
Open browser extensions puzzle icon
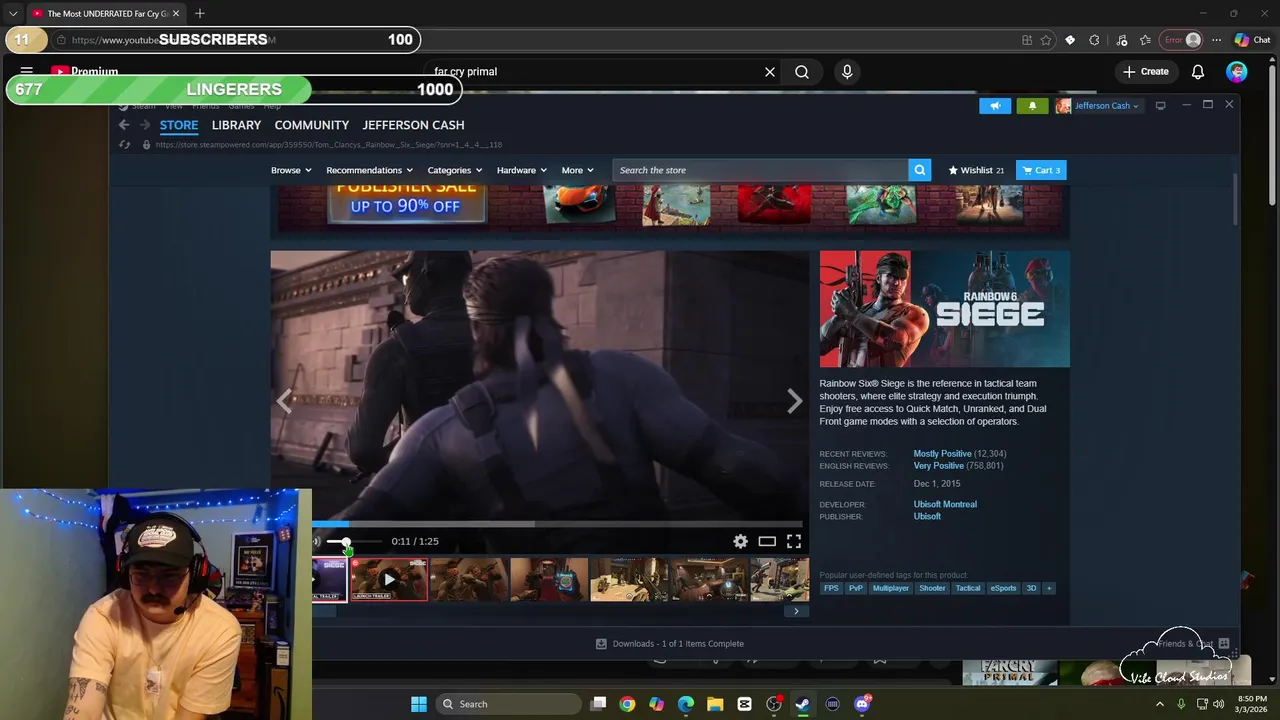pyautogui.click(x=1094, y=40)
